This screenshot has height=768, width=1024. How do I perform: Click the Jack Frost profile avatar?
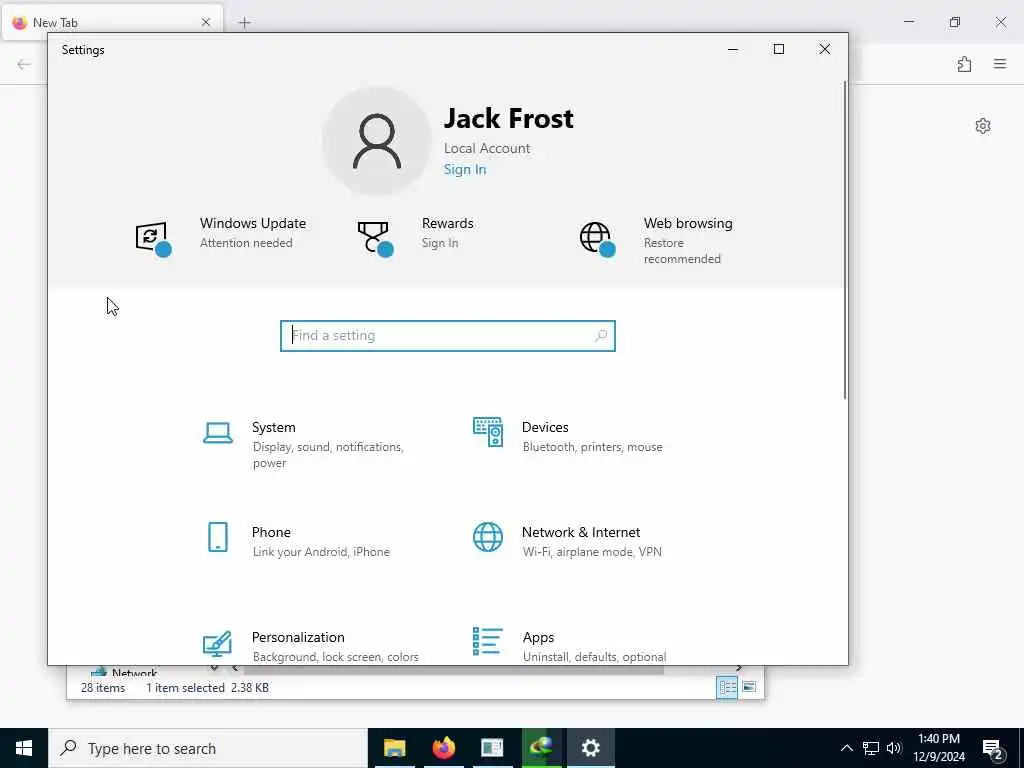pos(377,141)
